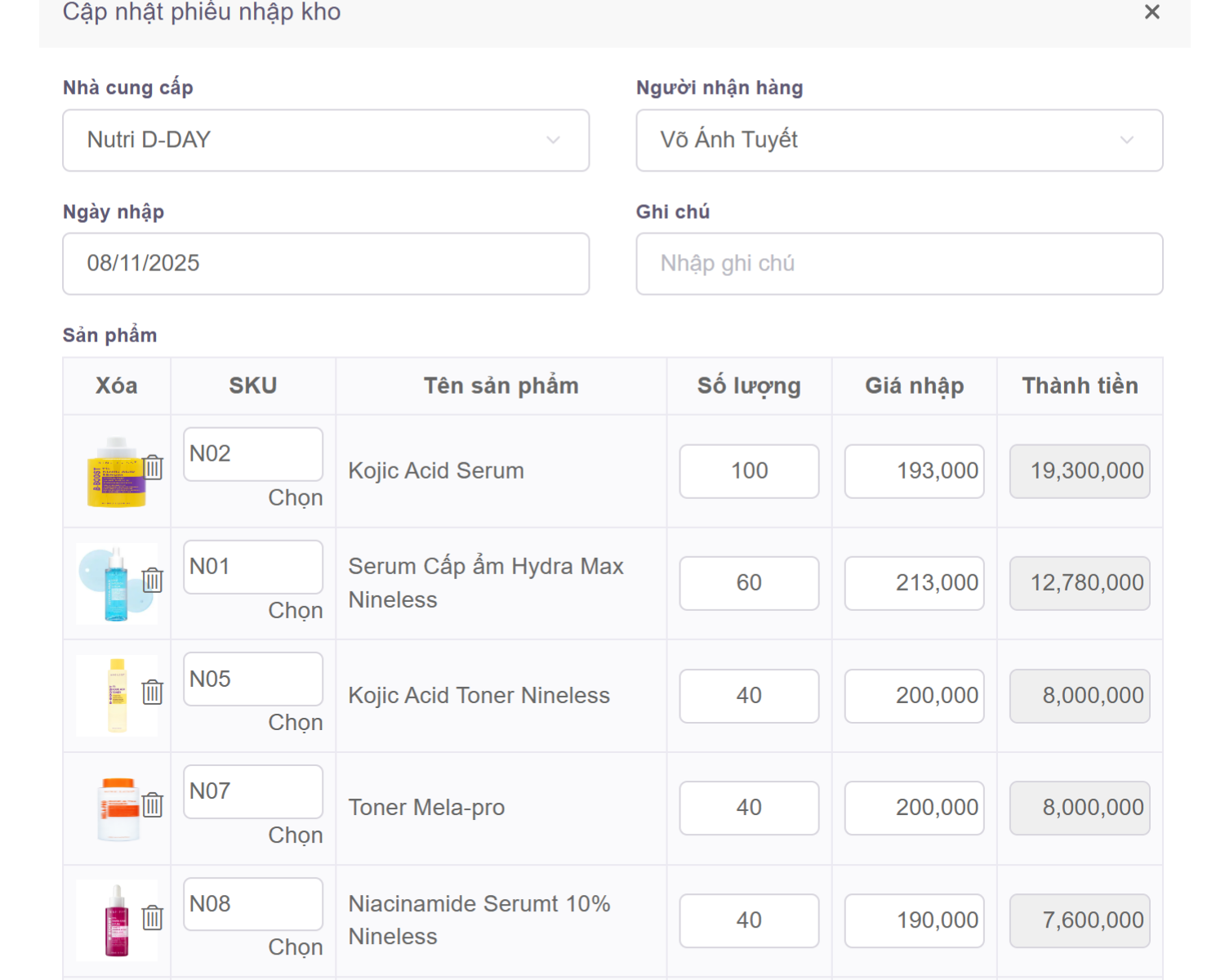Click the SKU input containing N07
Image resolution: width=1225 pixels, height=980 pixels.
252,791
